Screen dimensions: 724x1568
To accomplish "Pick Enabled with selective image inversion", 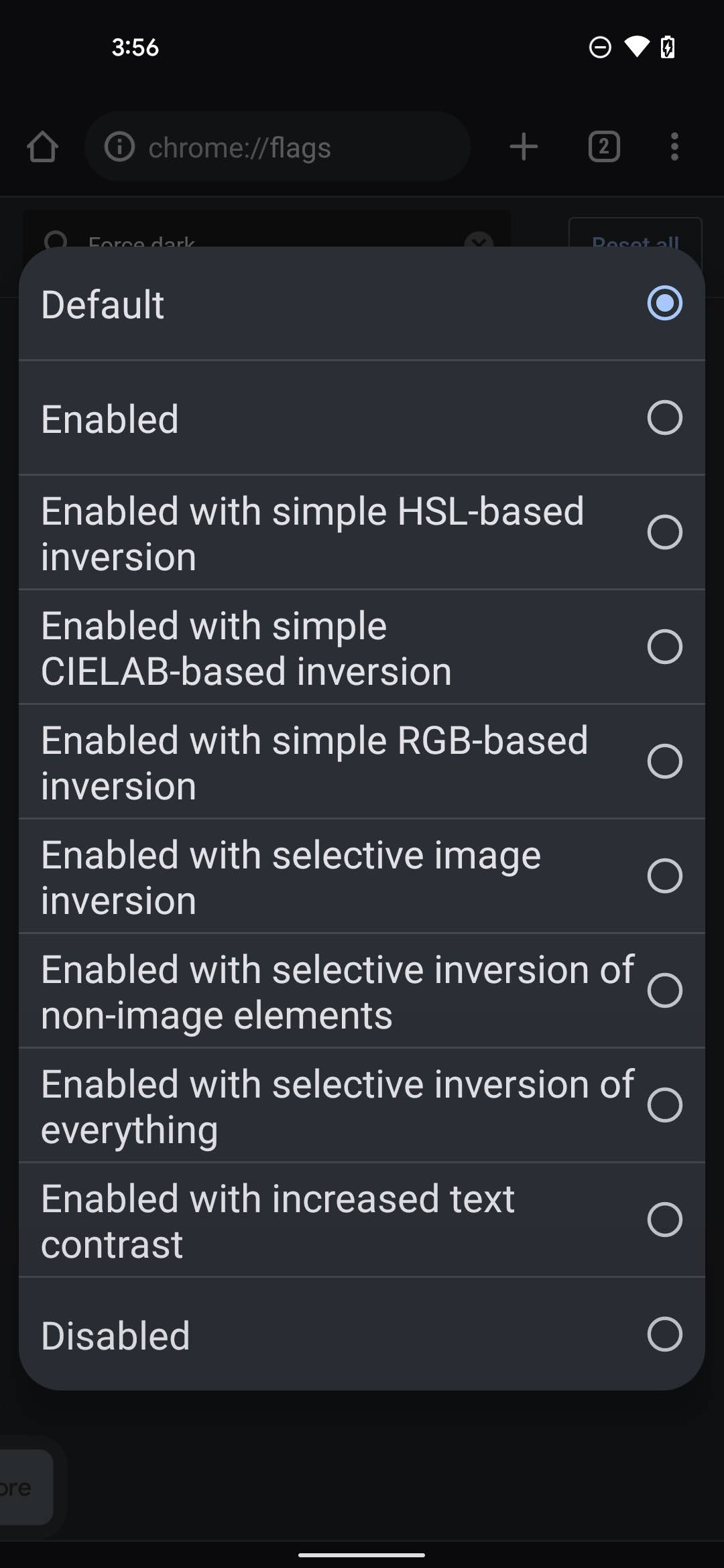I will click(664, 876).
